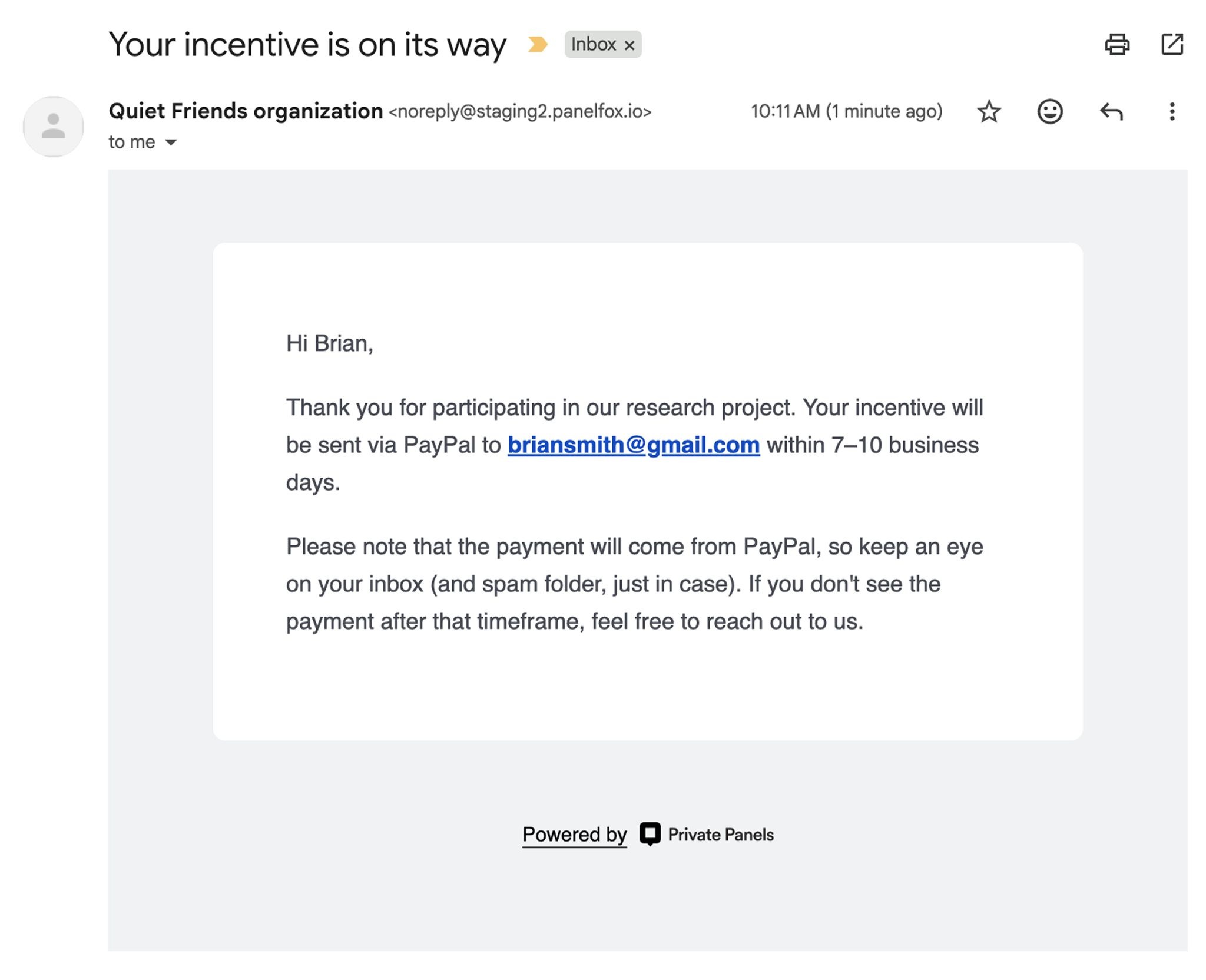
Task: Click the sender's profile avatar
Action: click(x=54, y=127)
